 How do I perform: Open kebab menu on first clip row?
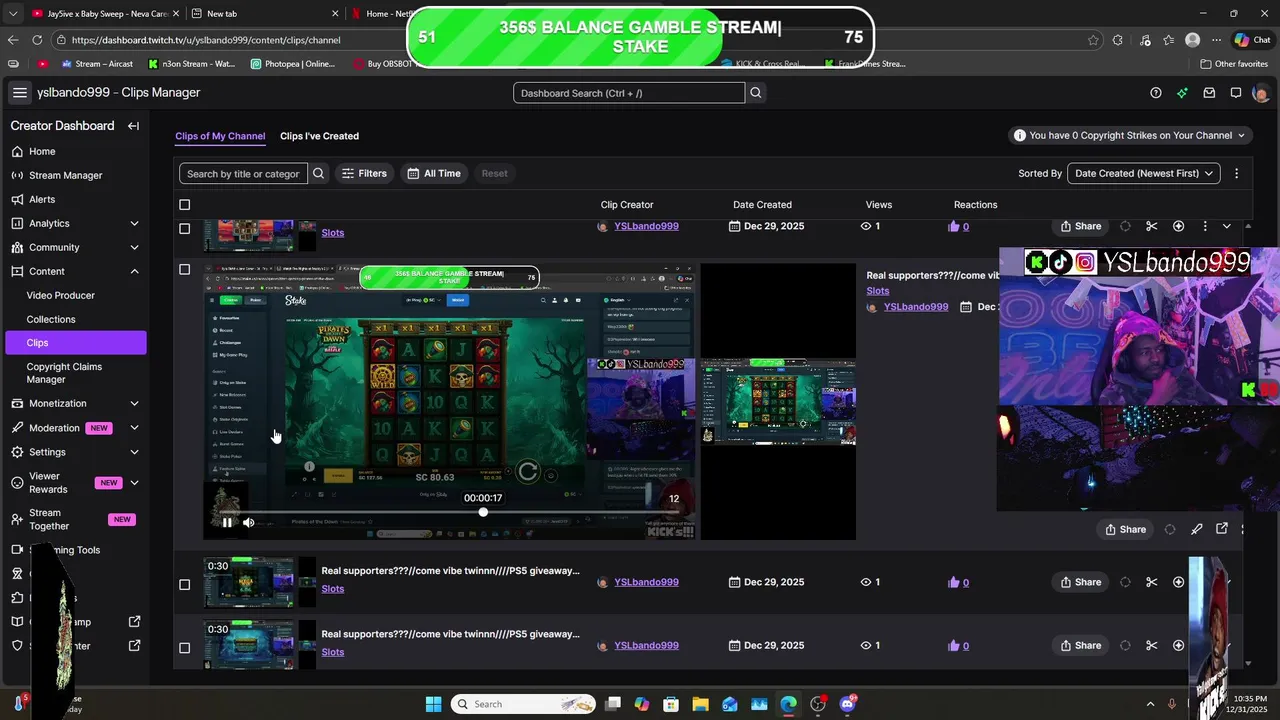1204,226
